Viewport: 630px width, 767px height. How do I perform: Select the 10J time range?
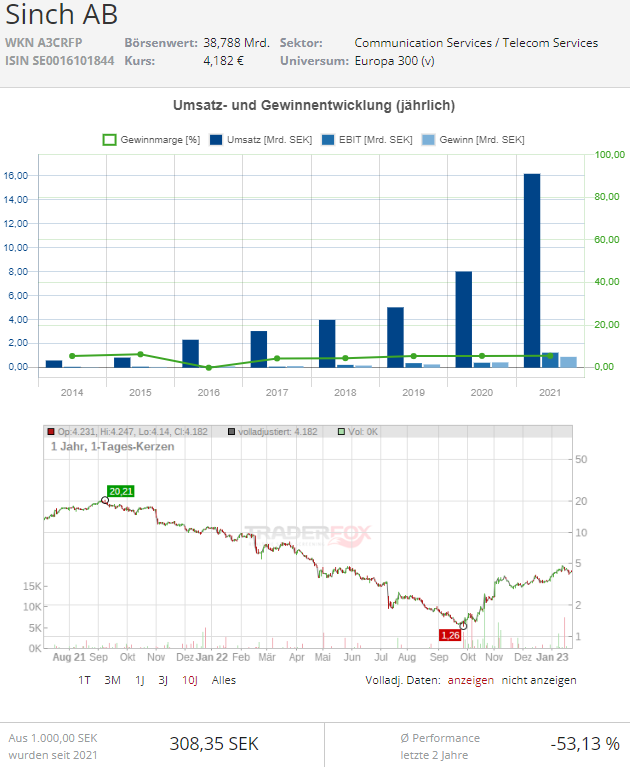pos(190,680)
